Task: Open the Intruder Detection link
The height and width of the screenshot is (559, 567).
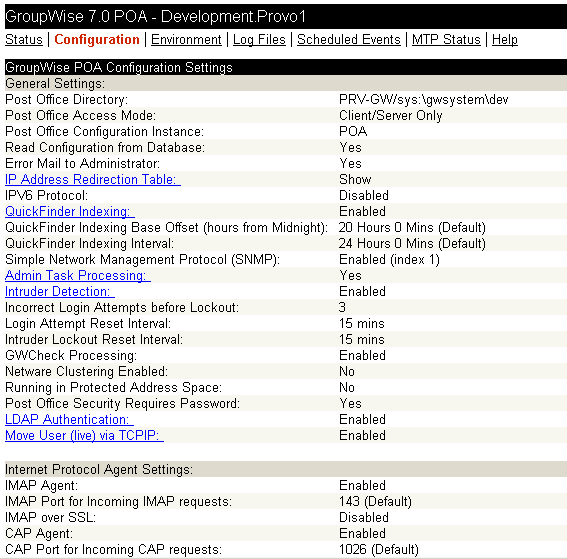Action: click(60, 291)
